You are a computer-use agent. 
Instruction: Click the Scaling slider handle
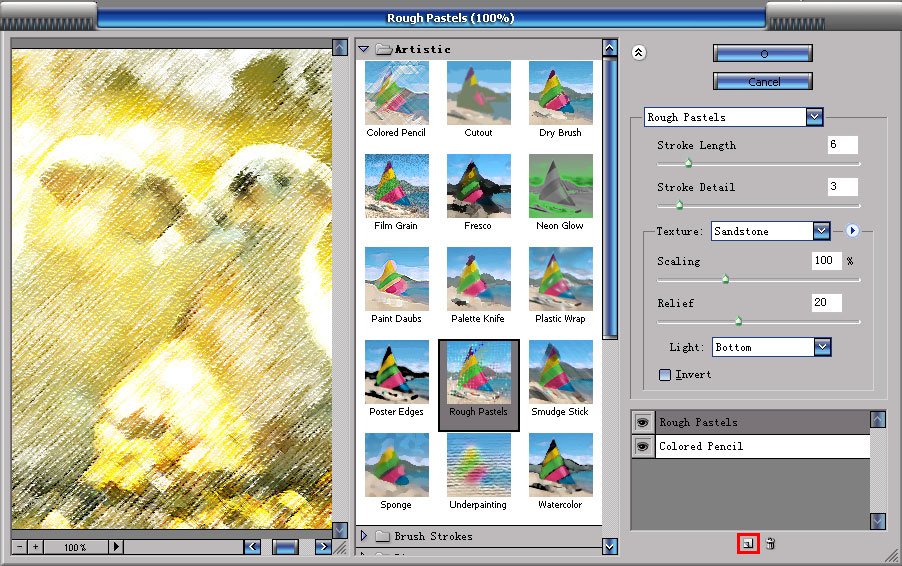(x=725, y=279)
